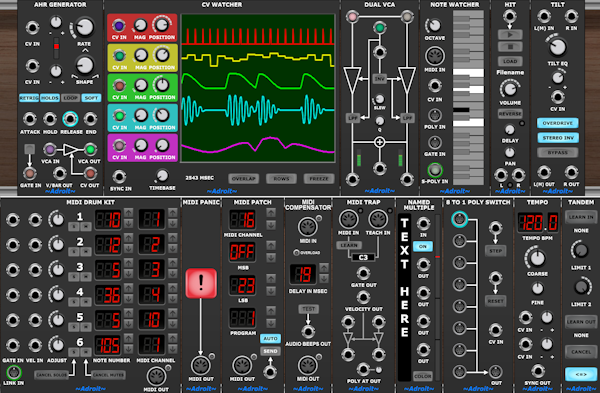The height and width of the screenshot is (393, 600).
Task: Click the GATE IN jack on AHR Generator
Action: click(x=29, y=173)
